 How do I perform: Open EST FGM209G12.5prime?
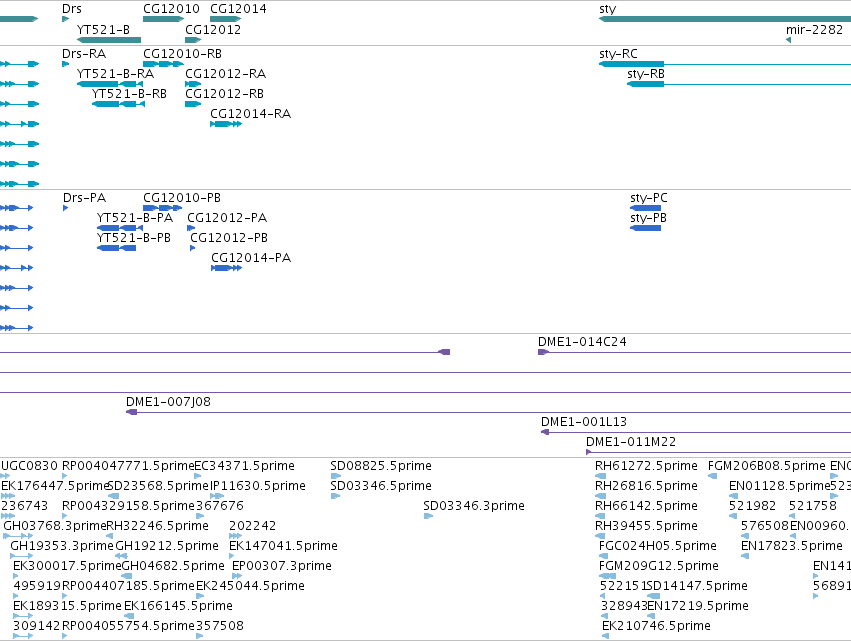(x=659, y=566)
